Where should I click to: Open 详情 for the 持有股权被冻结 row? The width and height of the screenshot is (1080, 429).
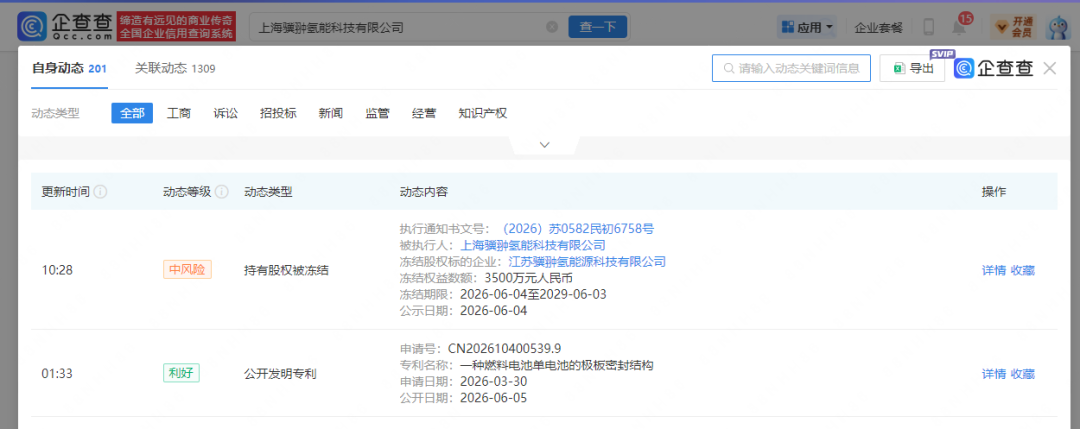click(994, 271)
